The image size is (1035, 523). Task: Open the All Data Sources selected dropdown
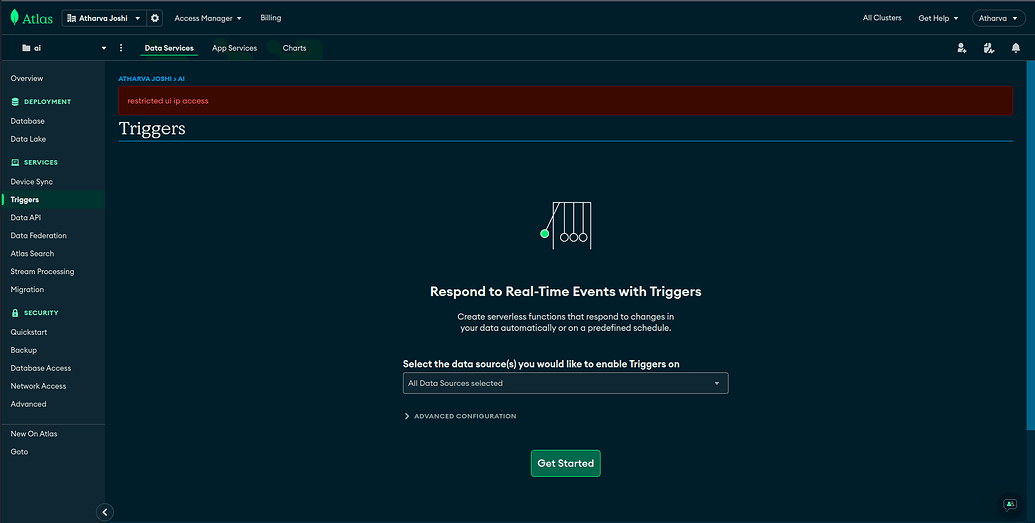tap(565, 383)
